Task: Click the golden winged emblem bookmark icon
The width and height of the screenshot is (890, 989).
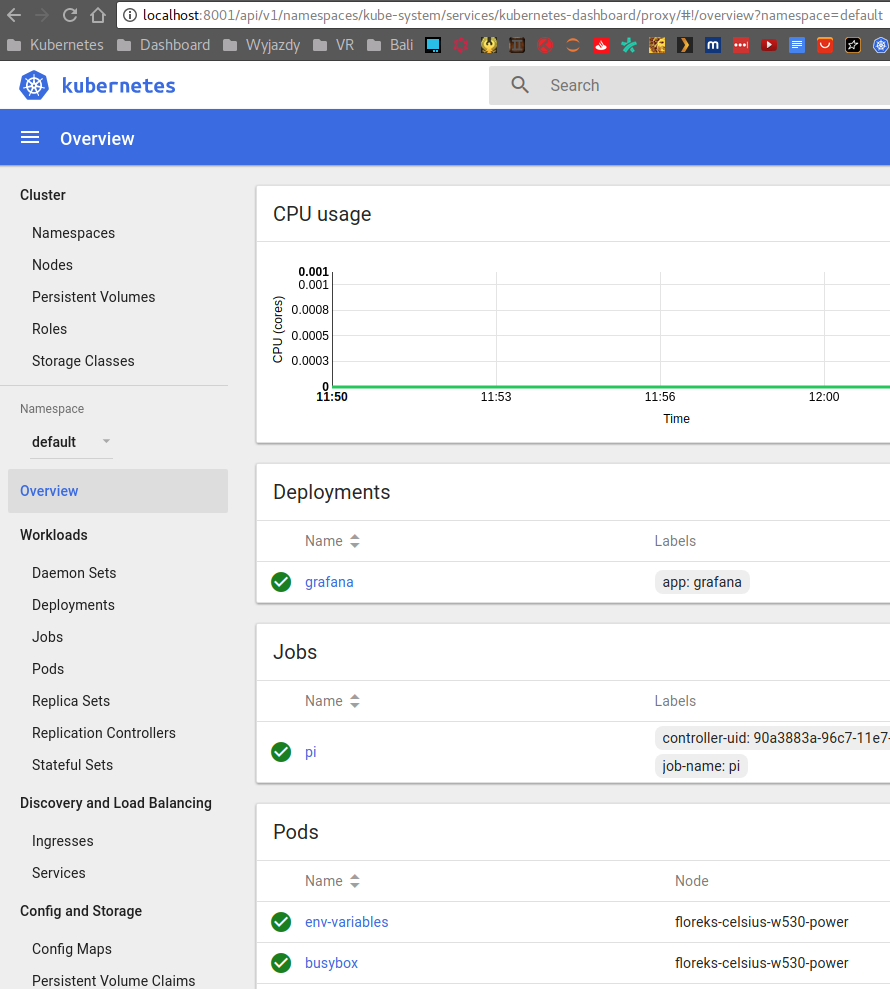Action: [489, 45]
